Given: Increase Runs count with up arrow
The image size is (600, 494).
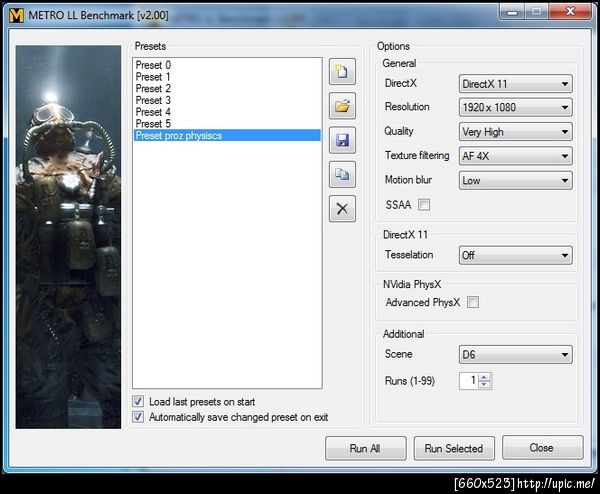Looking at the screenshot, I should 484,377.
